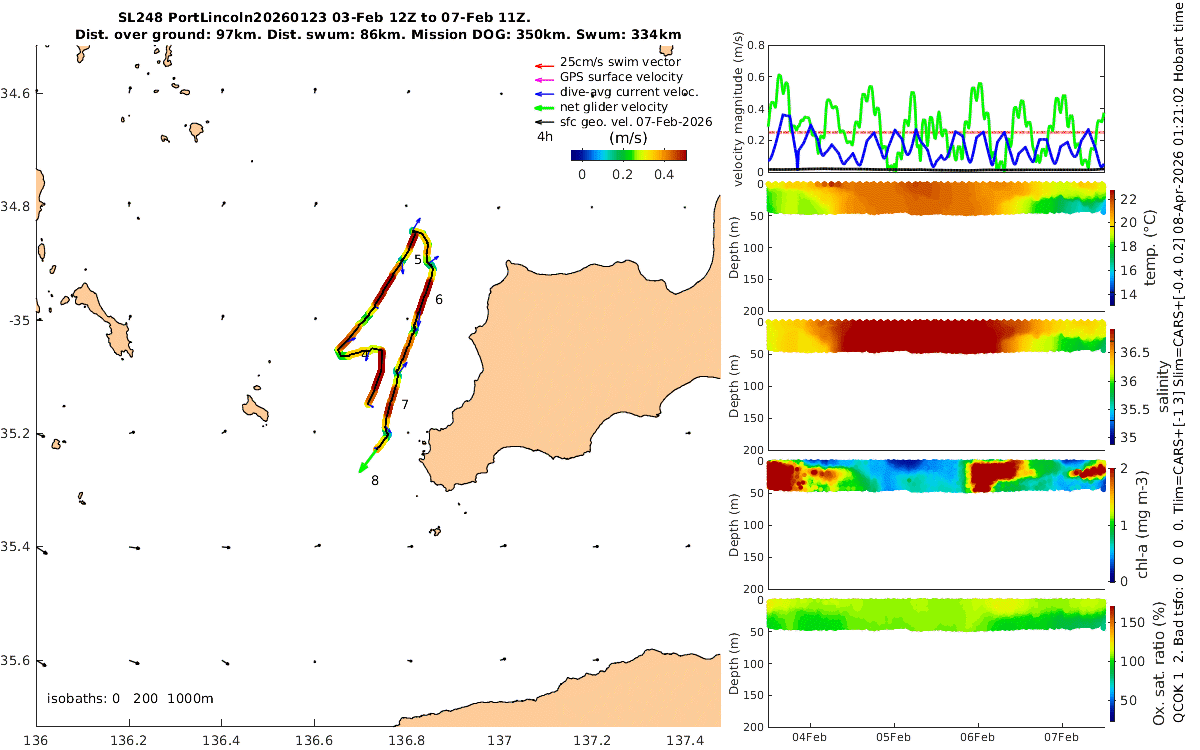Click the salinity colorbar scale
This screenshot has width=1200, height=750.
[1114, 384]
